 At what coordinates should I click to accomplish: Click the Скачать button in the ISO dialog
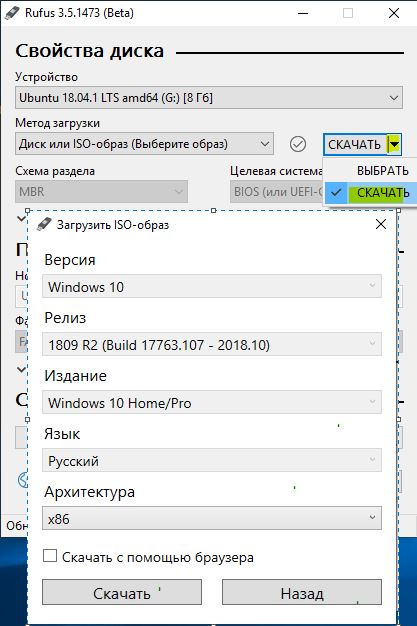[x=122, y=592]
